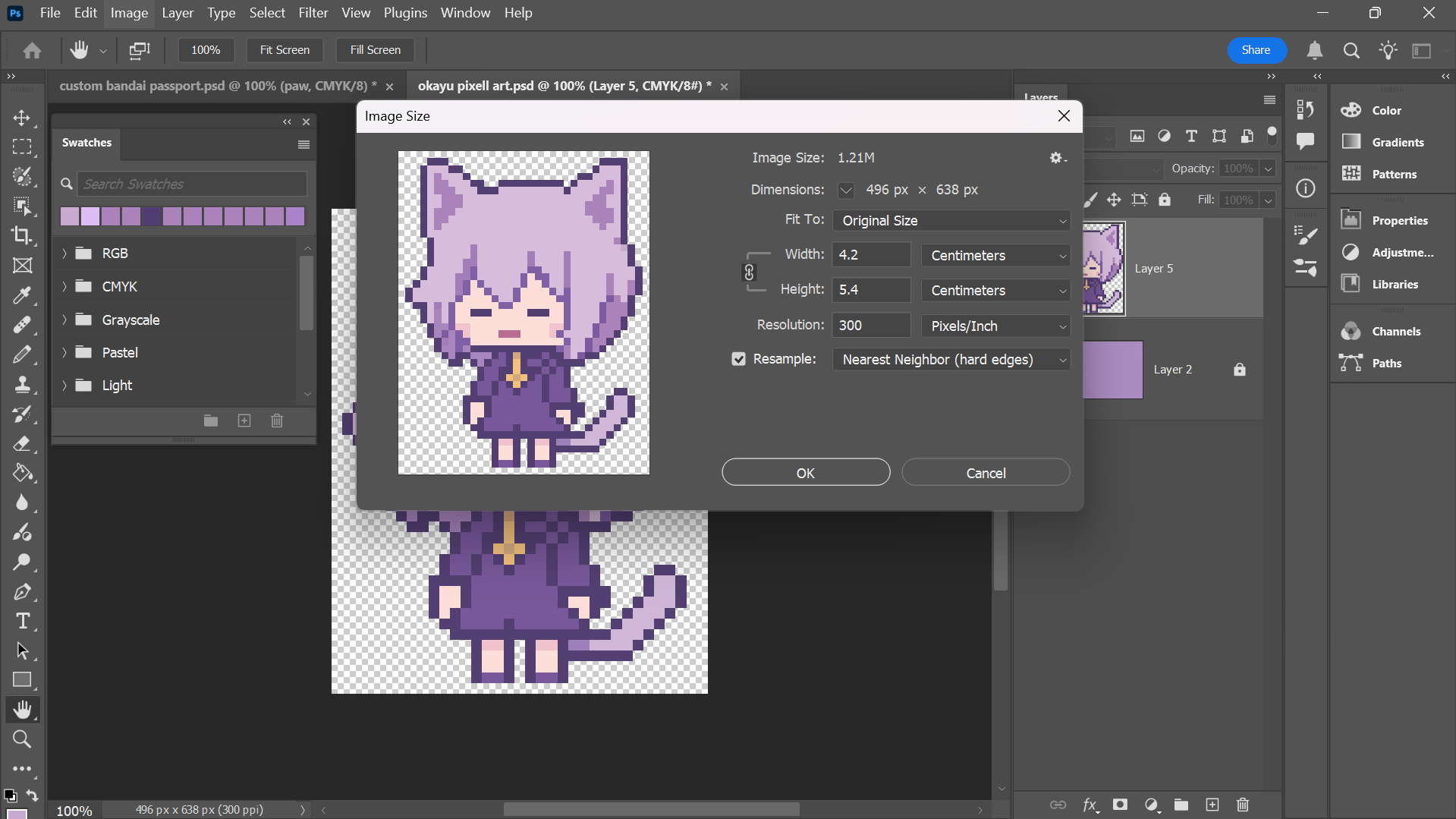Select the Pen tool

[x=22, y=591]
